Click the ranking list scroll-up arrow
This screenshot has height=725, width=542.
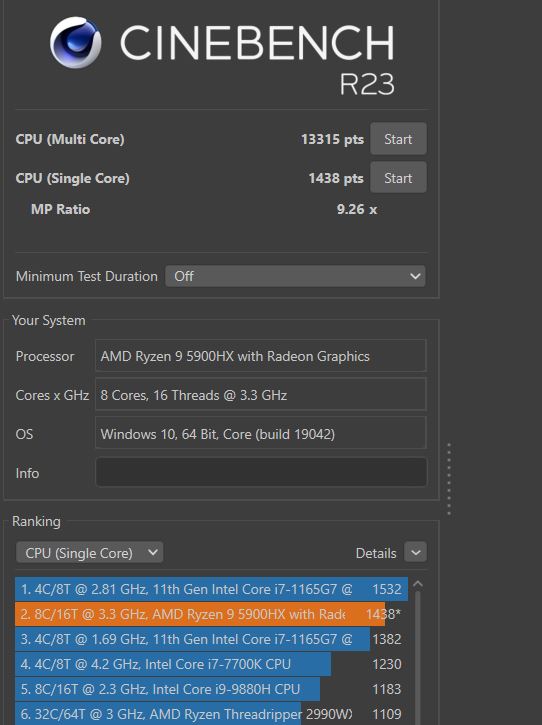pyautogui.click(x=418, y=584)
